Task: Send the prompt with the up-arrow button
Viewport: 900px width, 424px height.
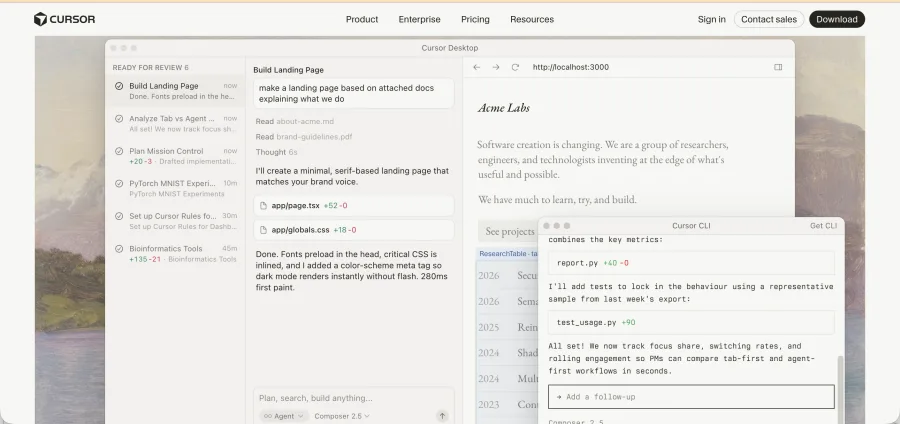Action: point(442,416)
